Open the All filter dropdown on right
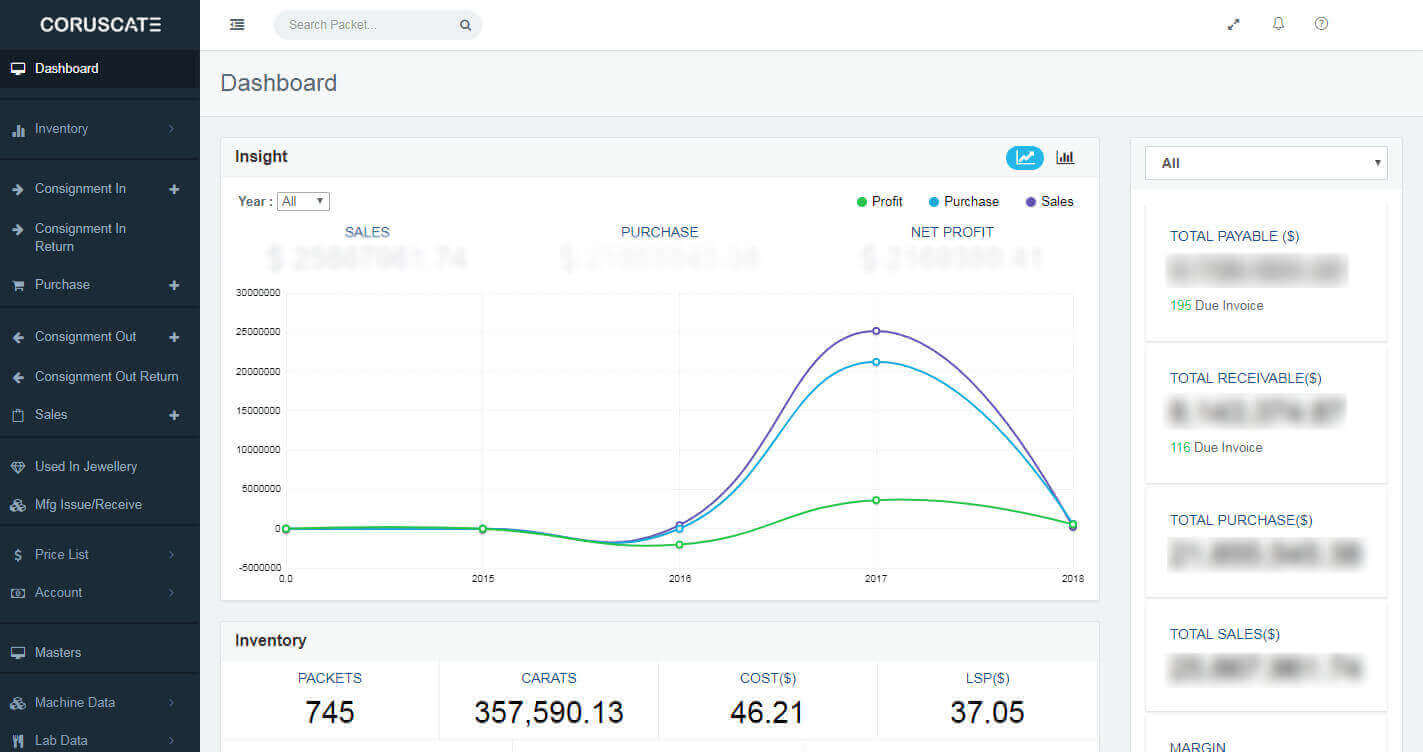 1266,163
